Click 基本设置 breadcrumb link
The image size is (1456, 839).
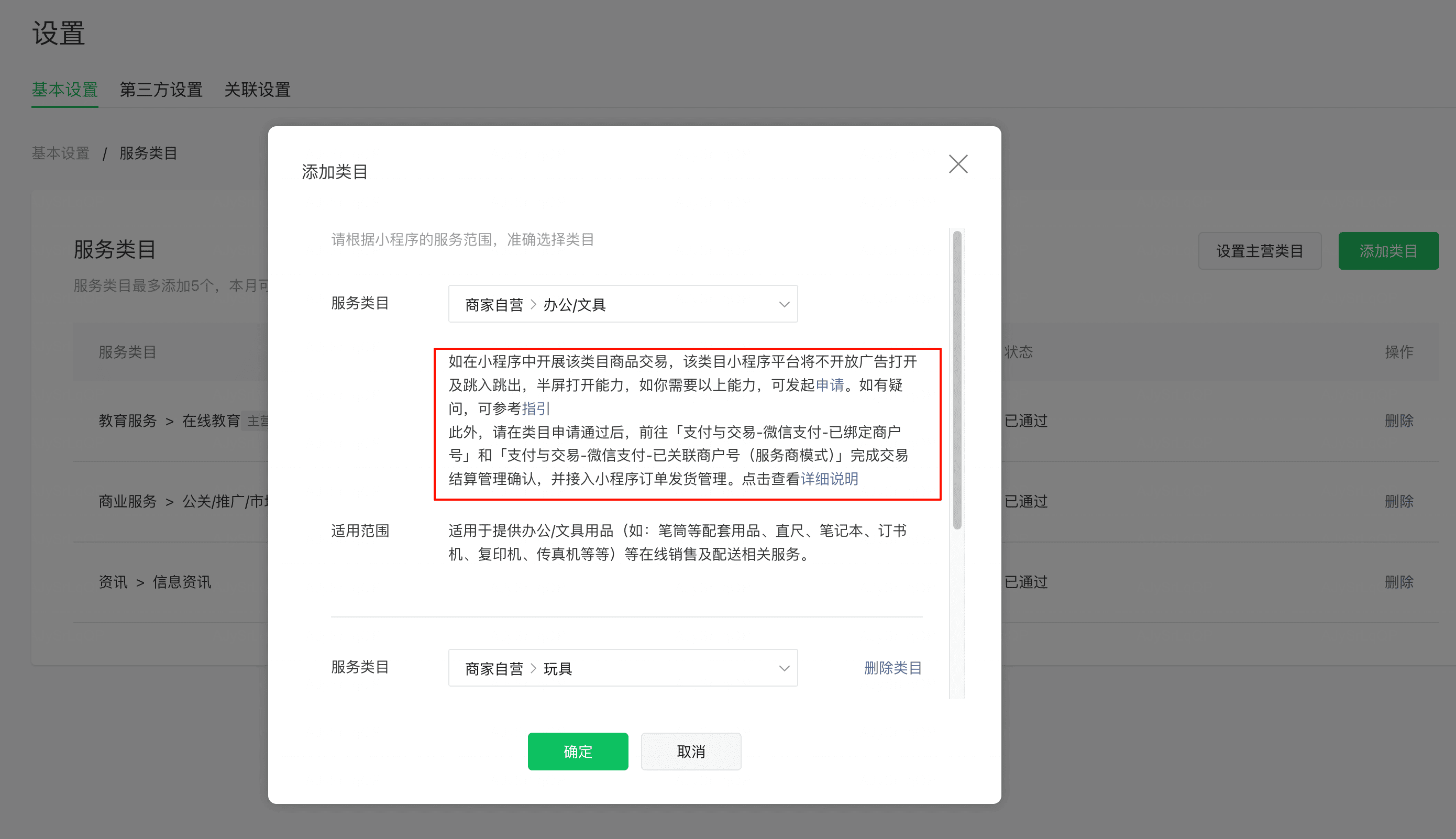61,153
